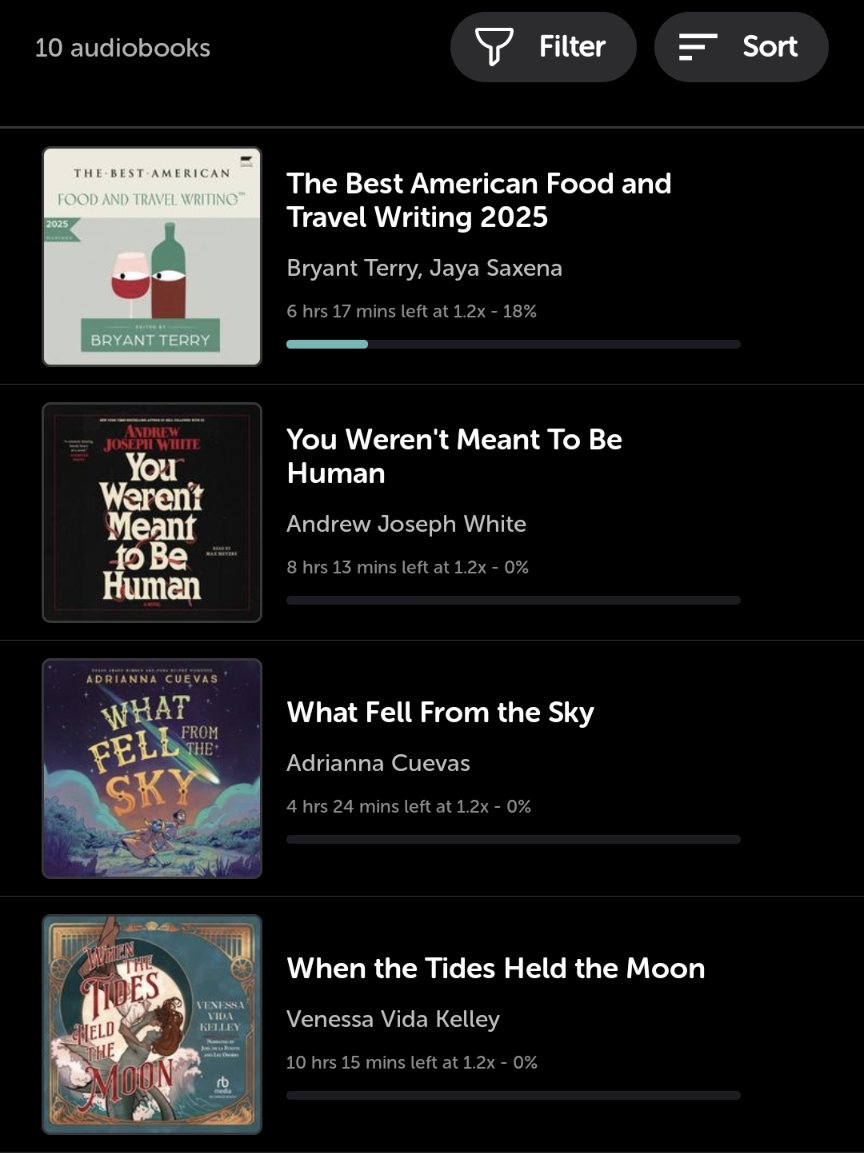Tap When the Tides Held the Moon title

coord(495,968)
